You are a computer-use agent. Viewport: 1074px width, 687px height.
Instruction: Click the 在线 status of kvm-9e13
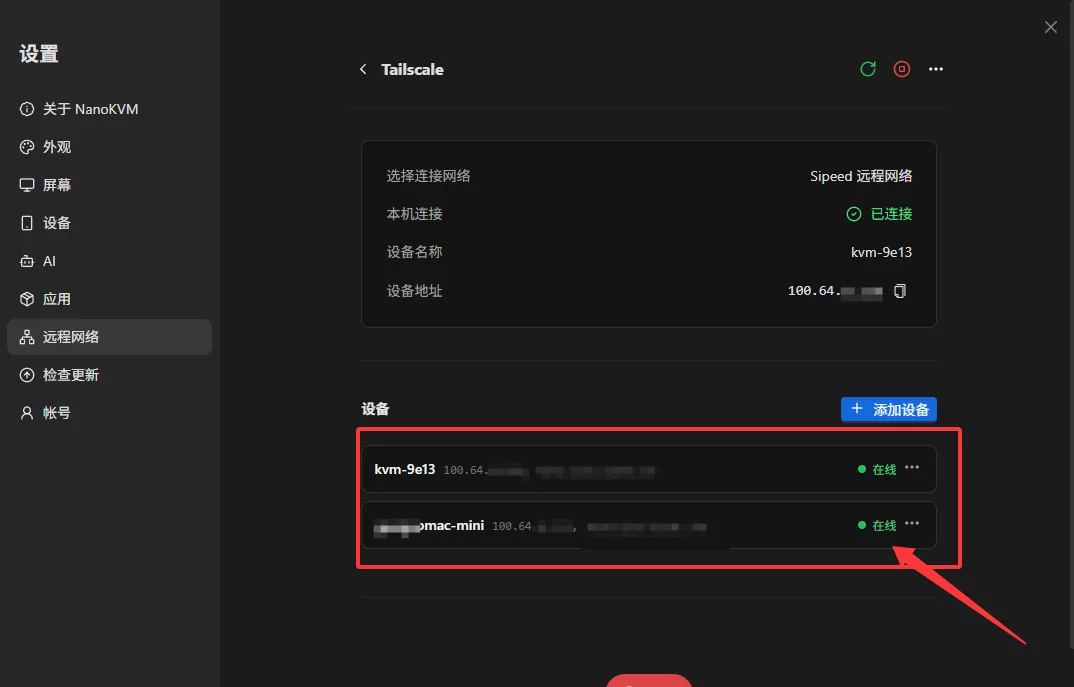(877, 469)
